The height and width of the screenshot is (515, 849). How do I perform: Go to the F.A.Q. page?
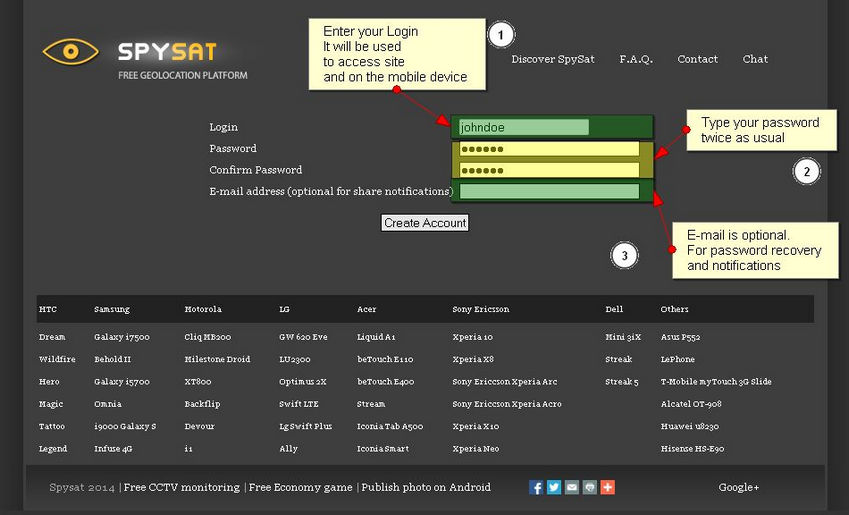pos(636,59)
